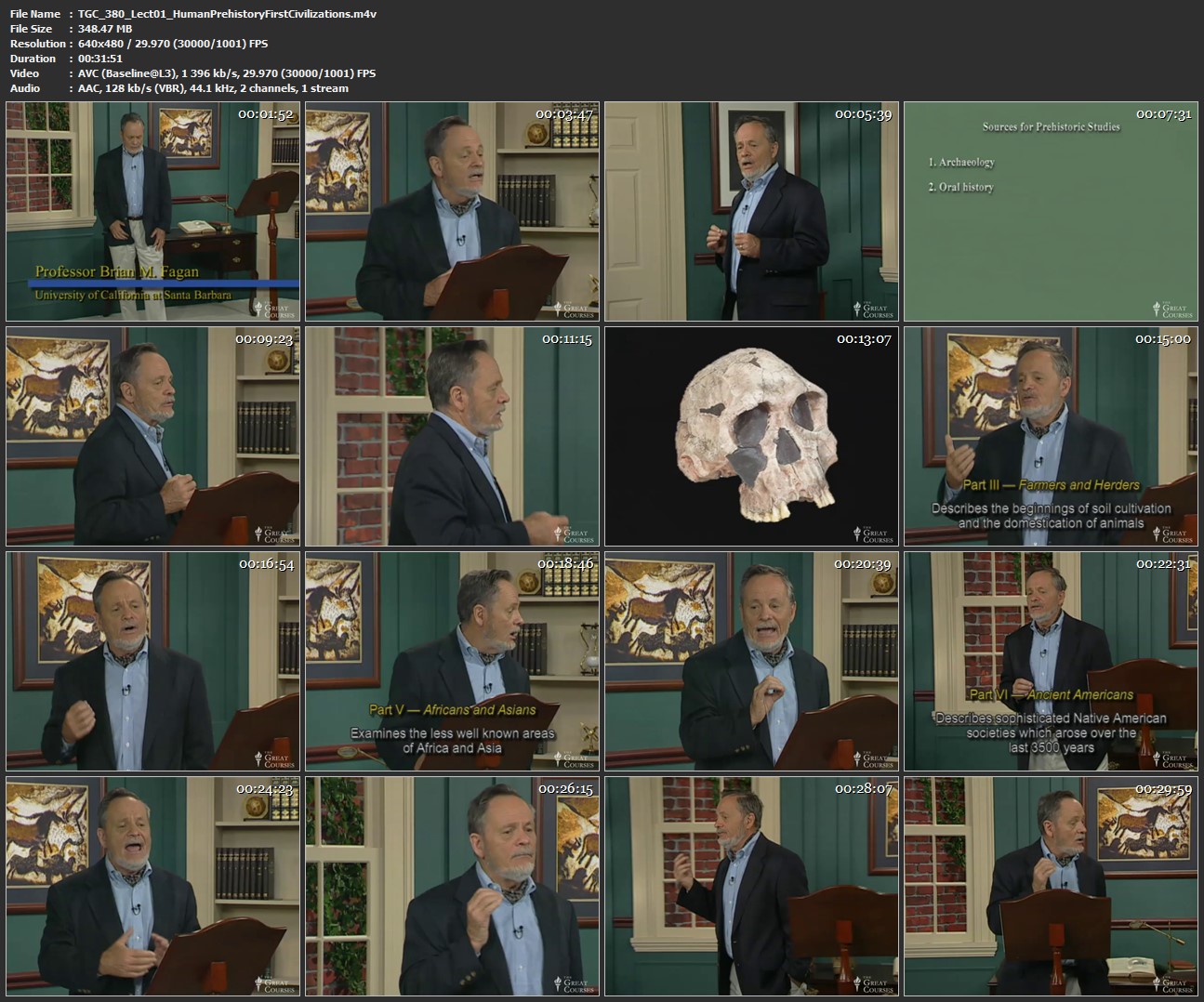Image resolution: width=1204 pixels, height=1002 pixels.
Task: Click the 'File Name' label
Action: click(x=35, y=14)
